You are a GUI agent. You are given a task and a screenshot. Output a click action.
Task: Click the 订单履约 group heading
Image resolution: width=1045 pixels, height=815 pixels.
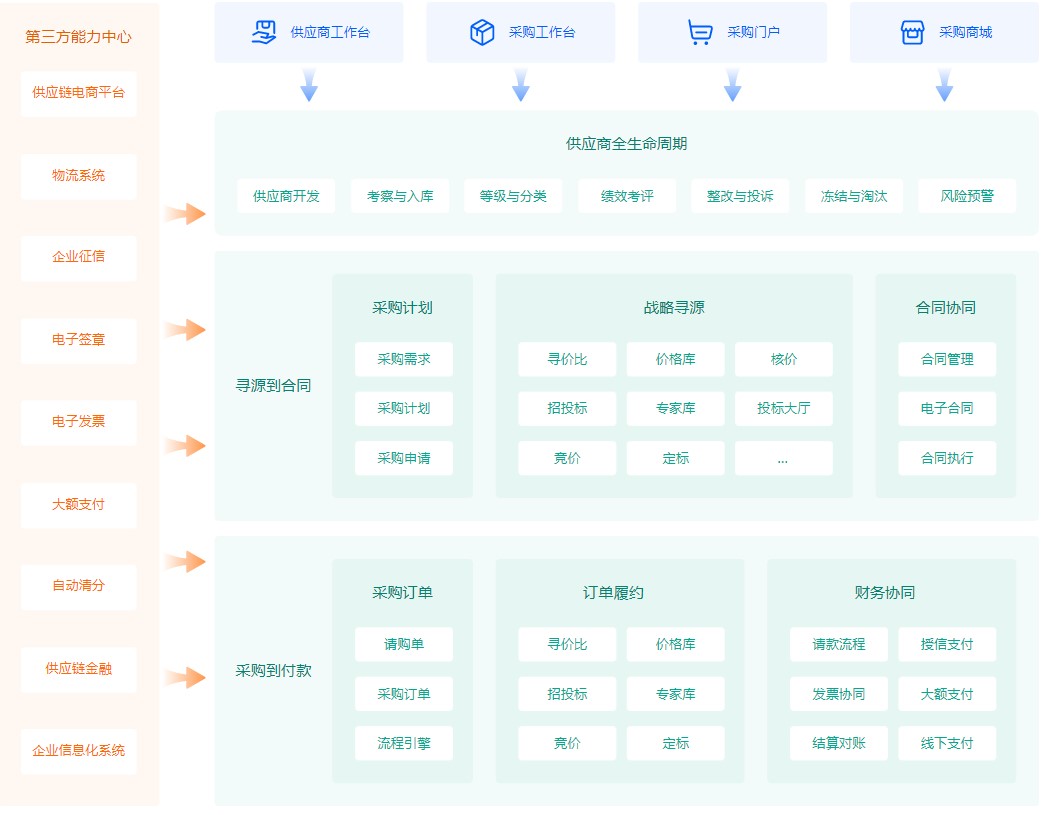click(x=613, y=592)
